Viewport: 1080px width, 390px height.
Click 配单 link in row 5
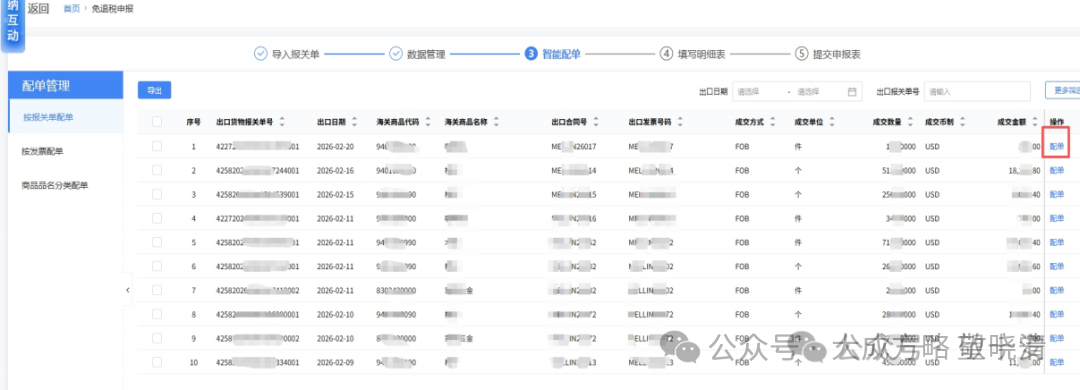1057,243
